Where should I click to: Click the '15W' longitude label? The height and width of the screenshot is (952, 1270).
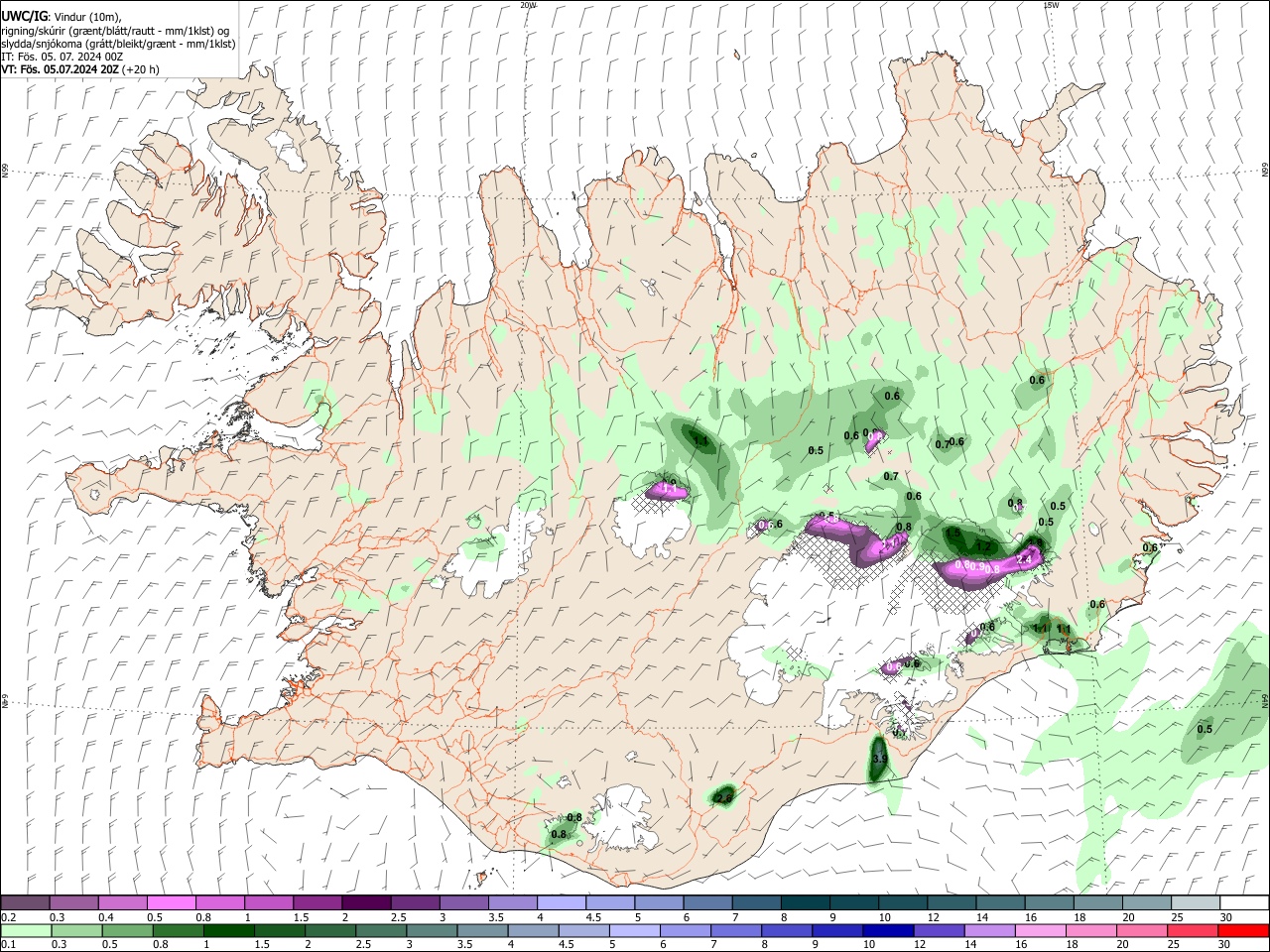click(x=1051, y=5)
